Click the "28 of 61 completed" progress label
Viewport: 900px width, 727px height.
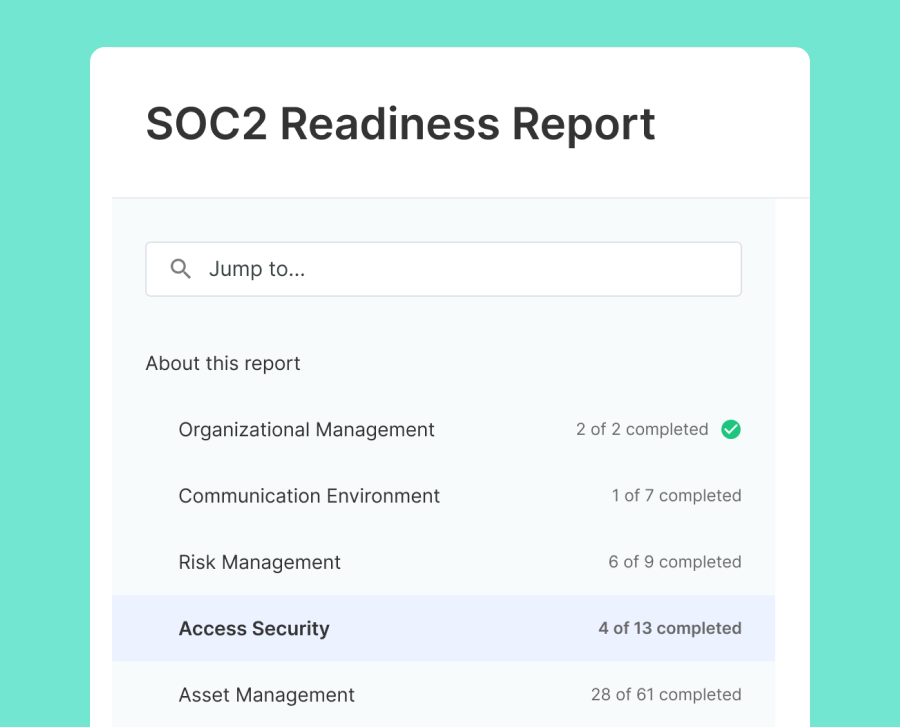tap(666, 695)
